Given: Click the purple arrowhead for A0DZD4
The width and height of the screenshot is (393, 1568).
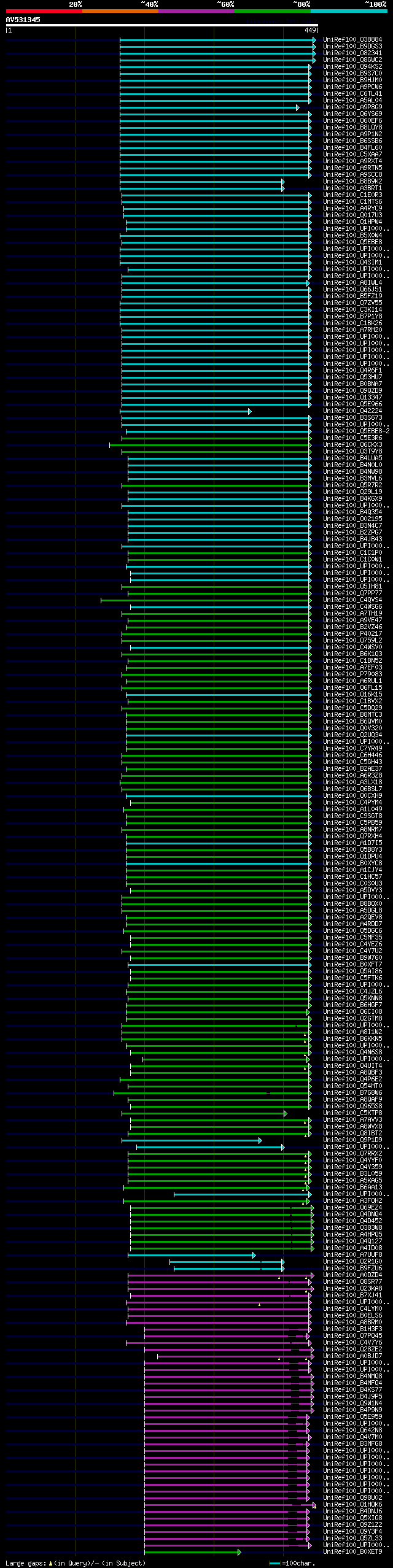Looking at the screenshot, I should [313, 1276].
